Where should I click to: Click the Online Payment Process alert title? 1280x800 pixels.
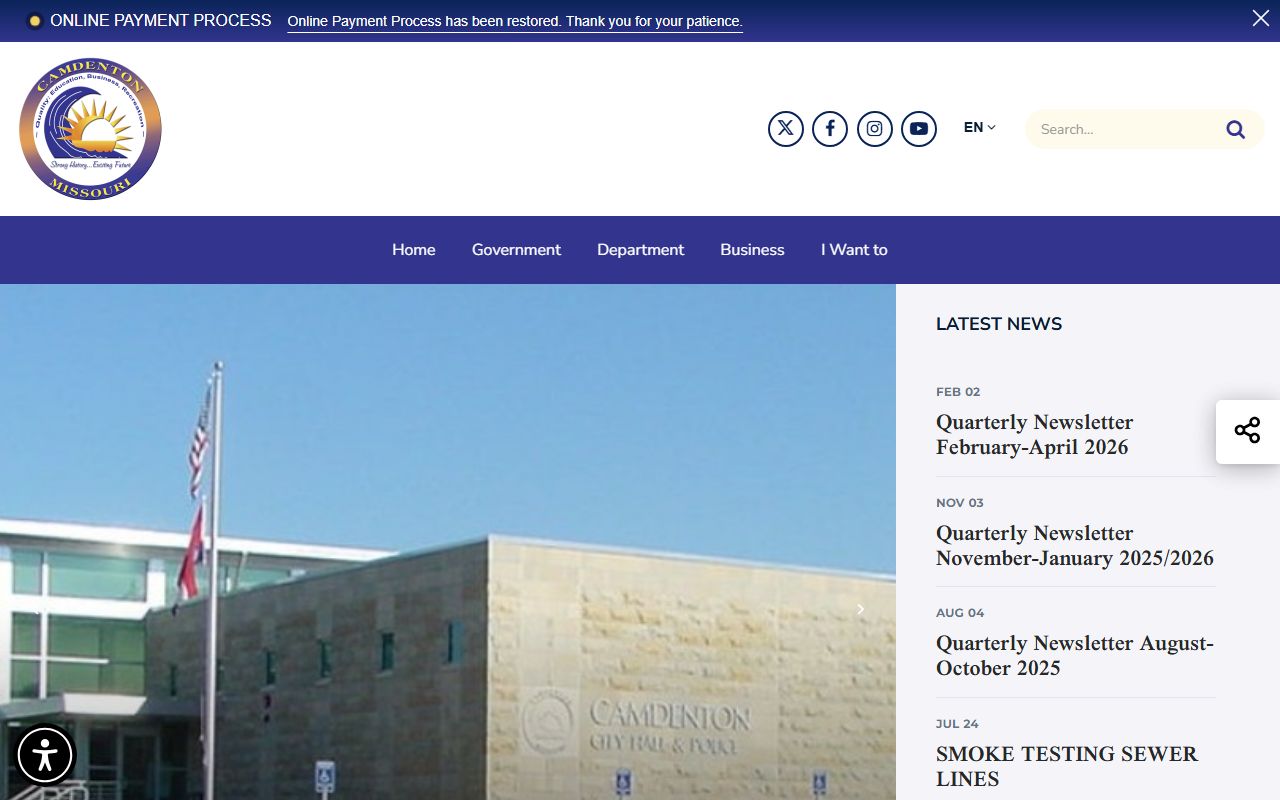coord(161,20)
